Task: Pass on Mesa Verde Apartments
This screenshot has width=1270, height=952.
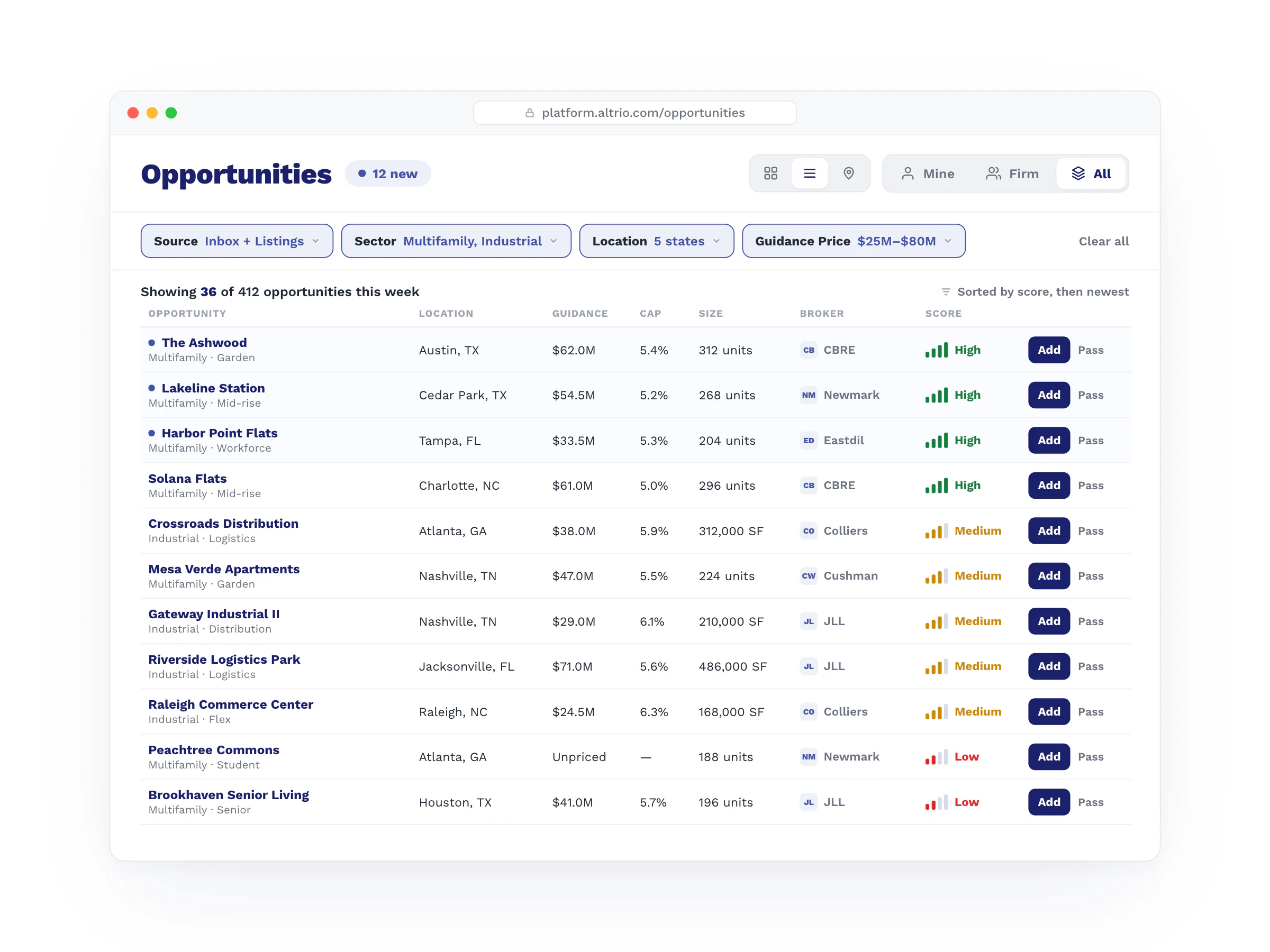Action: [1090, 575]
